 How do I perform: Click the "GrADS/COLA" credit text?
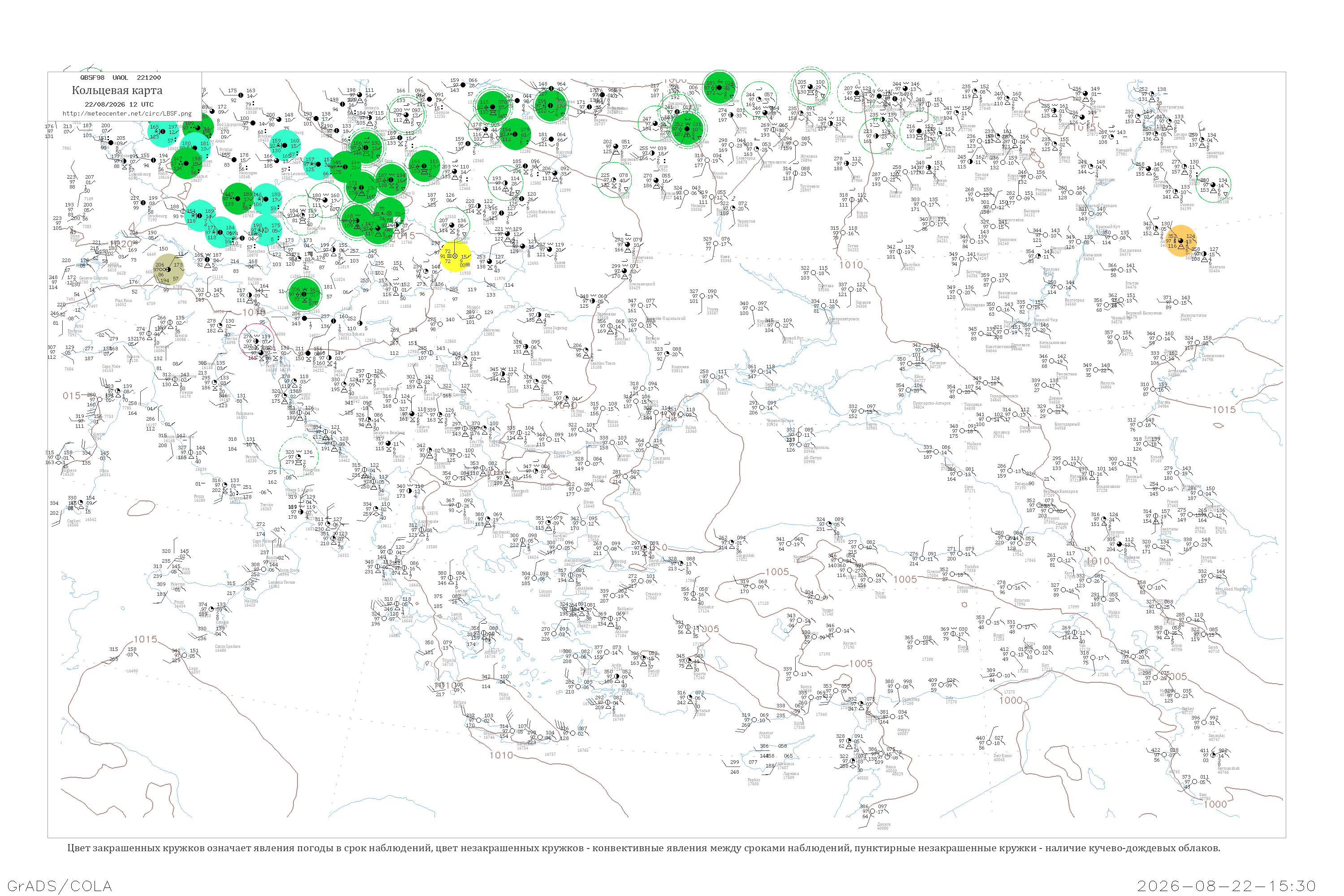(60, 886)
